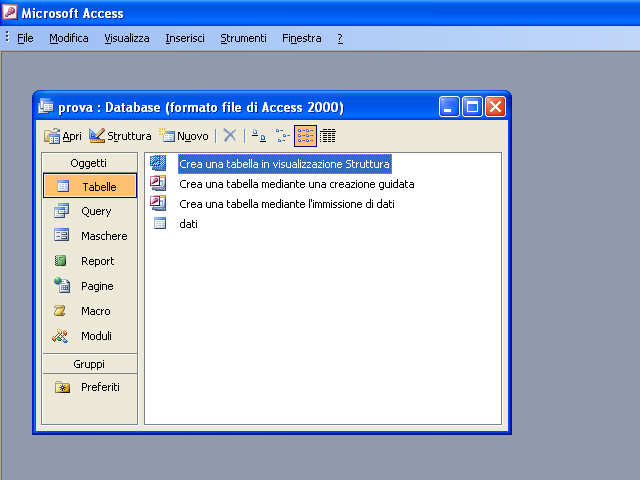Open the Inserisci menu
Screen dimensions: 640x480
pos(185,38)
